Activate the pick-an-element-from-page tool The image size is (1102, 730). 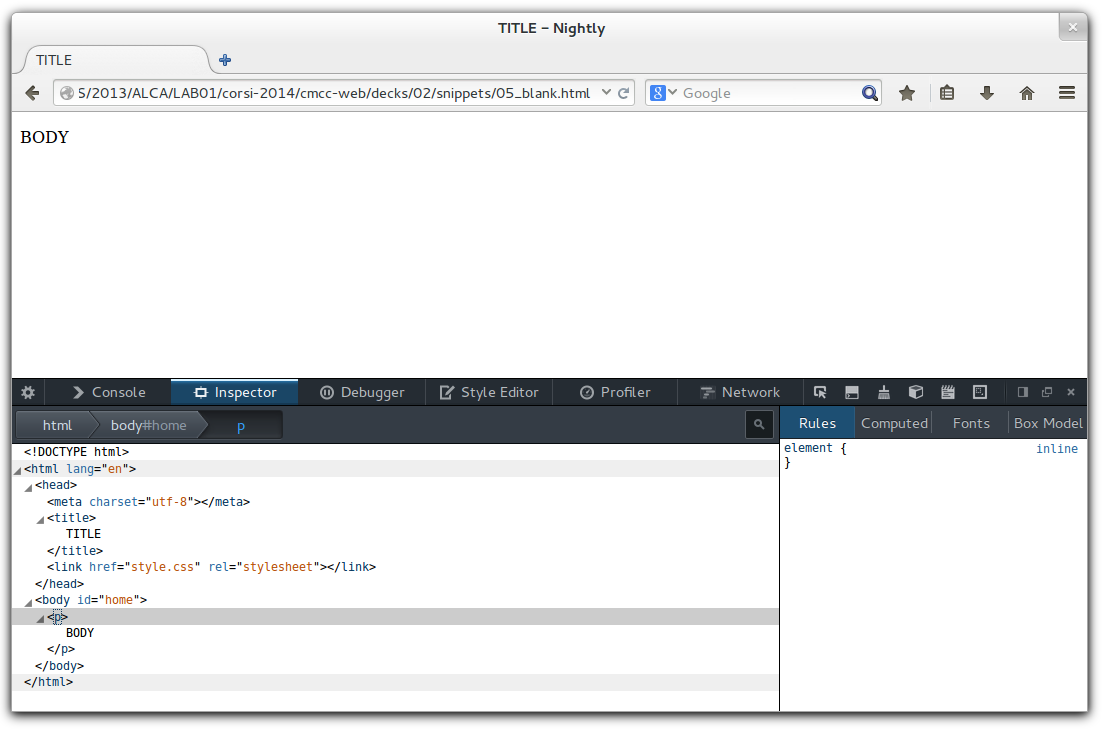(x=820, y=392)
